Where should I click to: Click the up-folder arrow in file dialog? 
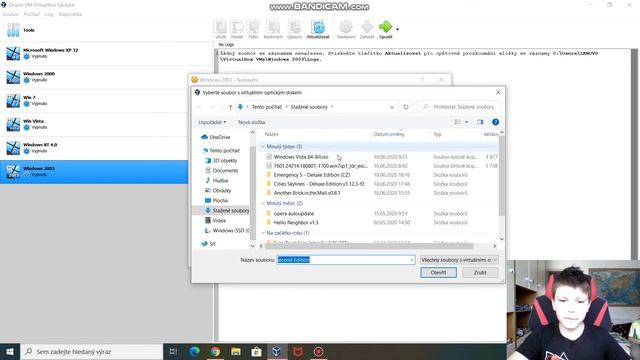(x=230, y=107)
